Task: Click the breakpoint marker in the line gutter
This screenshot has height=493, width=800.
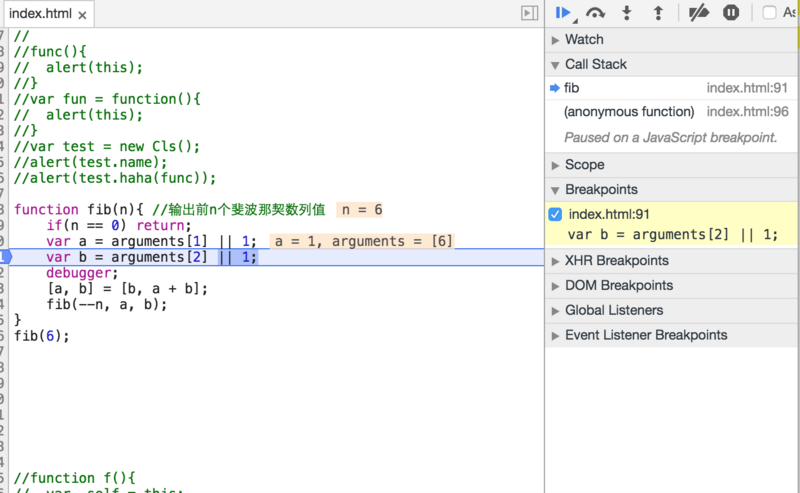Action: [x=5, y=257]
